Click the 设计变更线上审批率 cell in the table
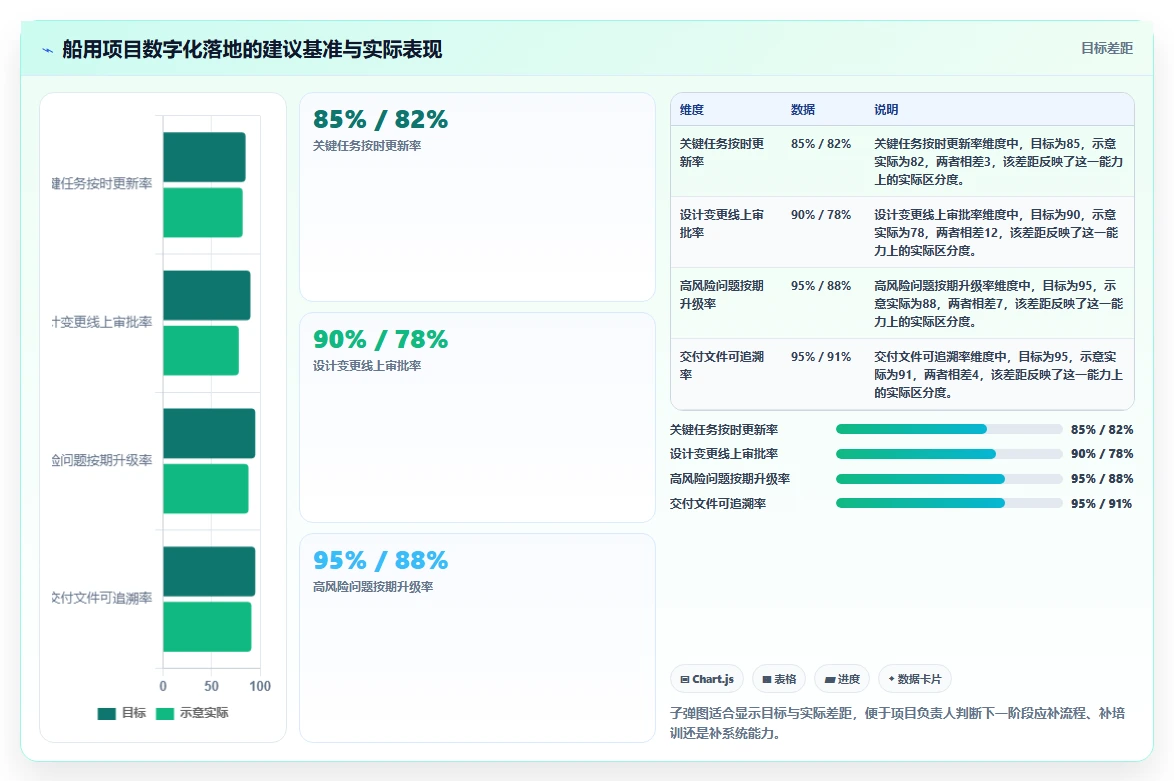Image resolution: width=1174 pixels, height=781 pixels. coord(722,224)
